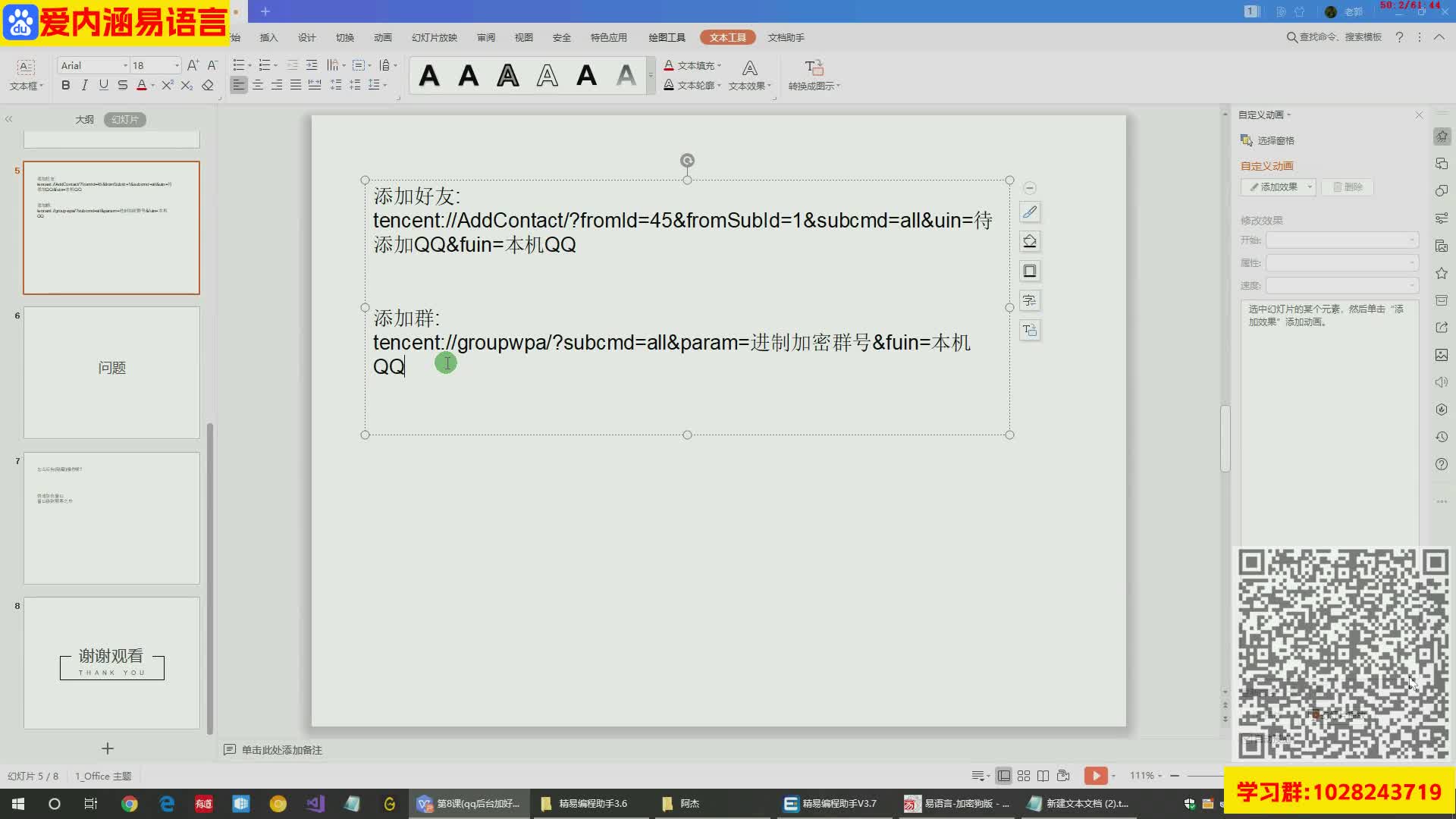The image size is (1456, 819).
Task: Open the 文档助手 tab
Action: pyautogui.click(x=786, y=37)
